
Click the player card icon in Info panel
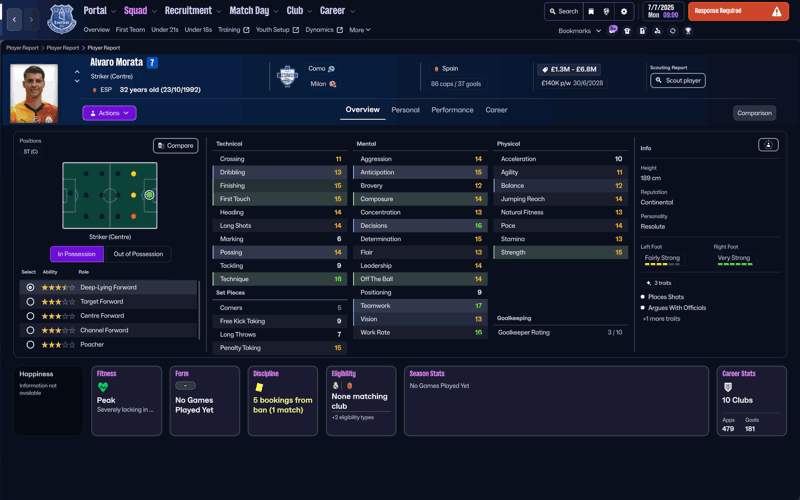[x=768, y=145]
